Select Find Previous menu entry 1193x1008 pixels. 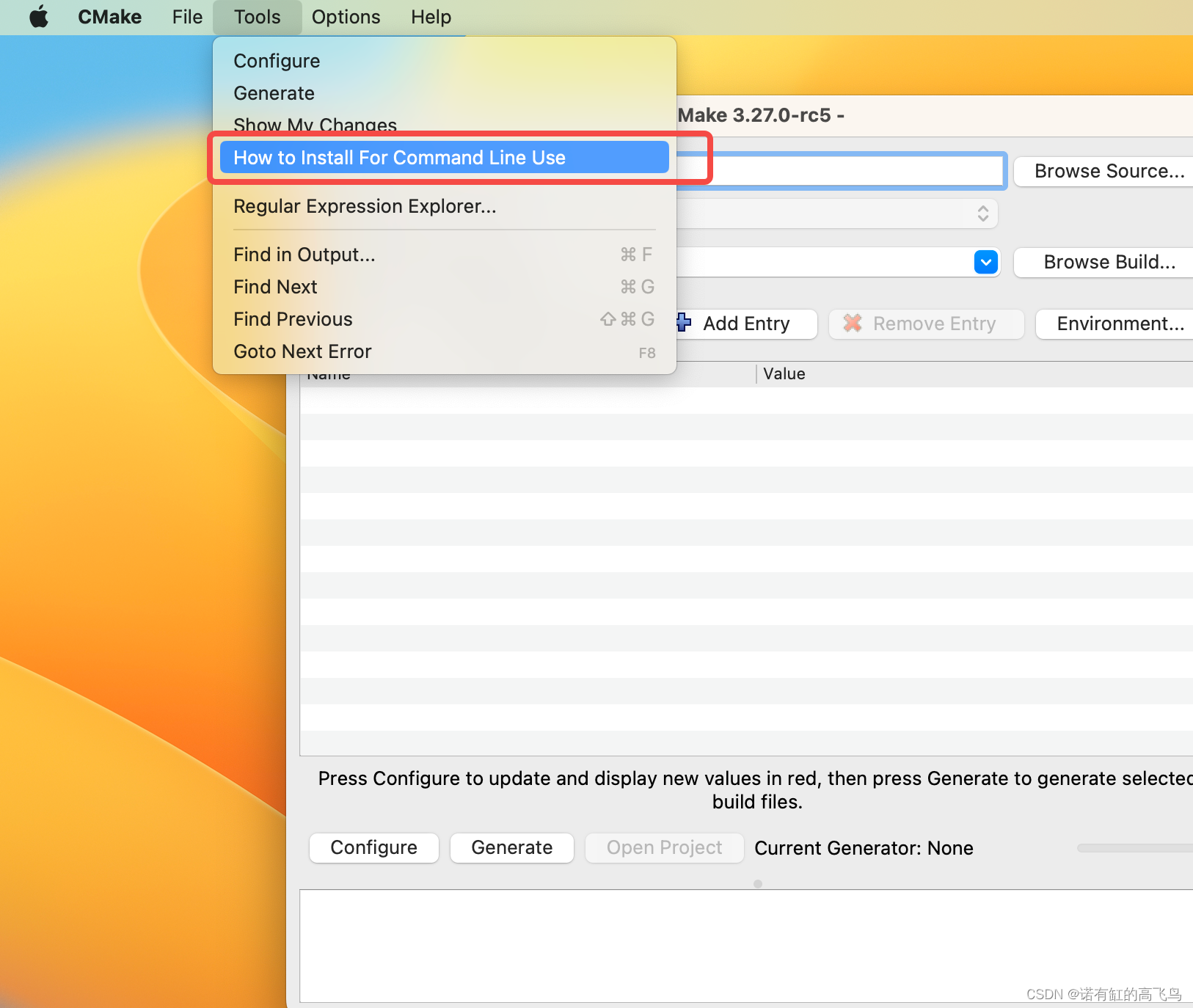444,319
